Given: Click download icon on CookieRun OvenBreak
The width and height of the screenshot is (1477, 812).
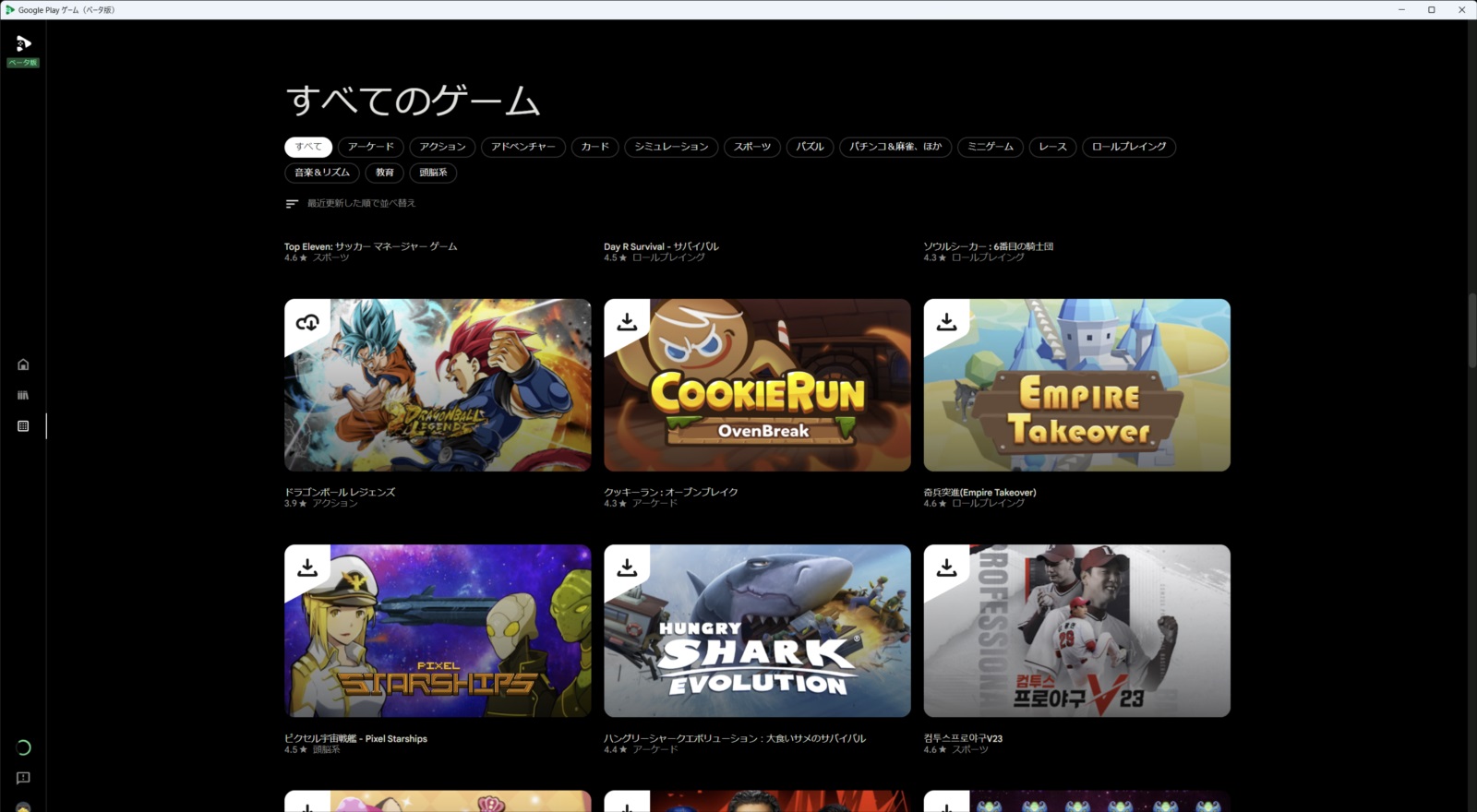Looking at the screenshot, I should [627, 322].
